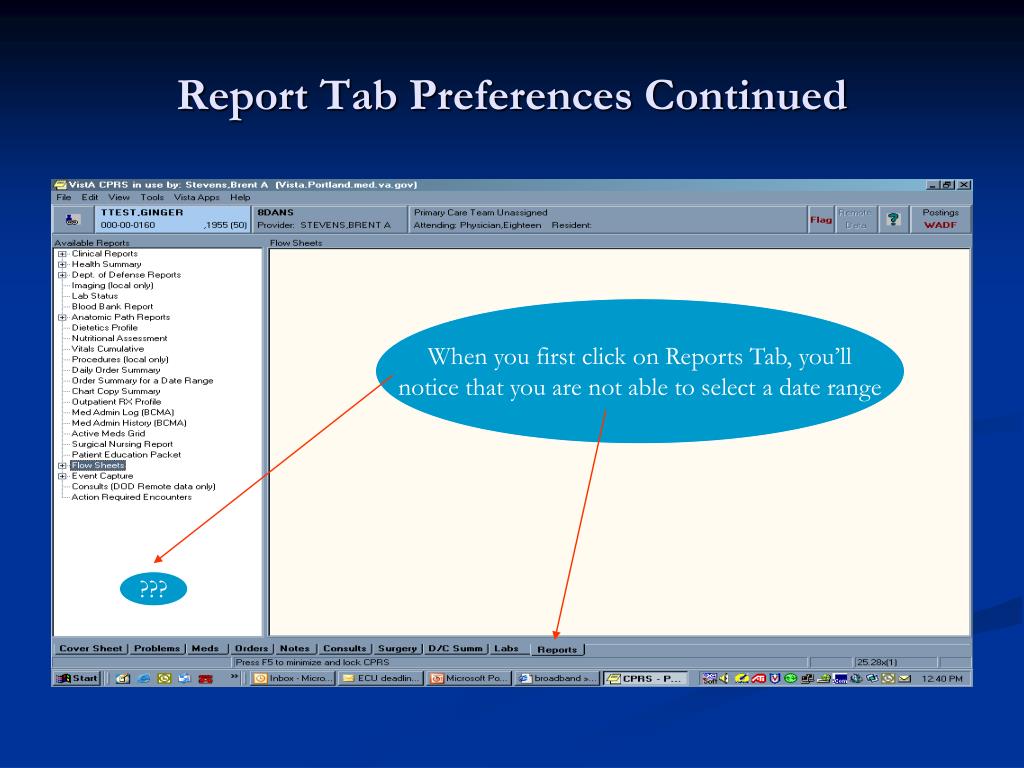Screen dimensions: 1024x768
Task: Switch to the Orders tab
Action: pos(251,648)
